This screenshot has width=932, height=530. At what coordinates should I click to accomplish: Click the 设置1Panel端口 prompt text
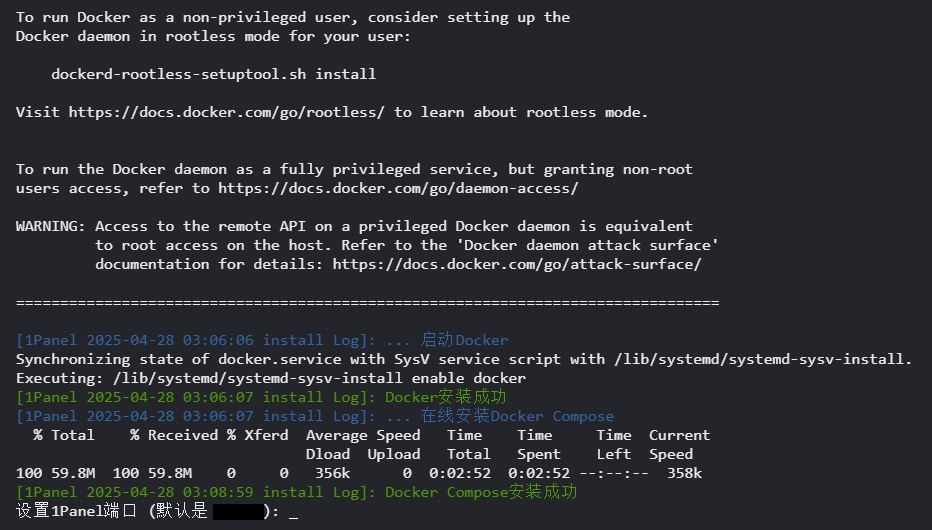tap(76, 512)
